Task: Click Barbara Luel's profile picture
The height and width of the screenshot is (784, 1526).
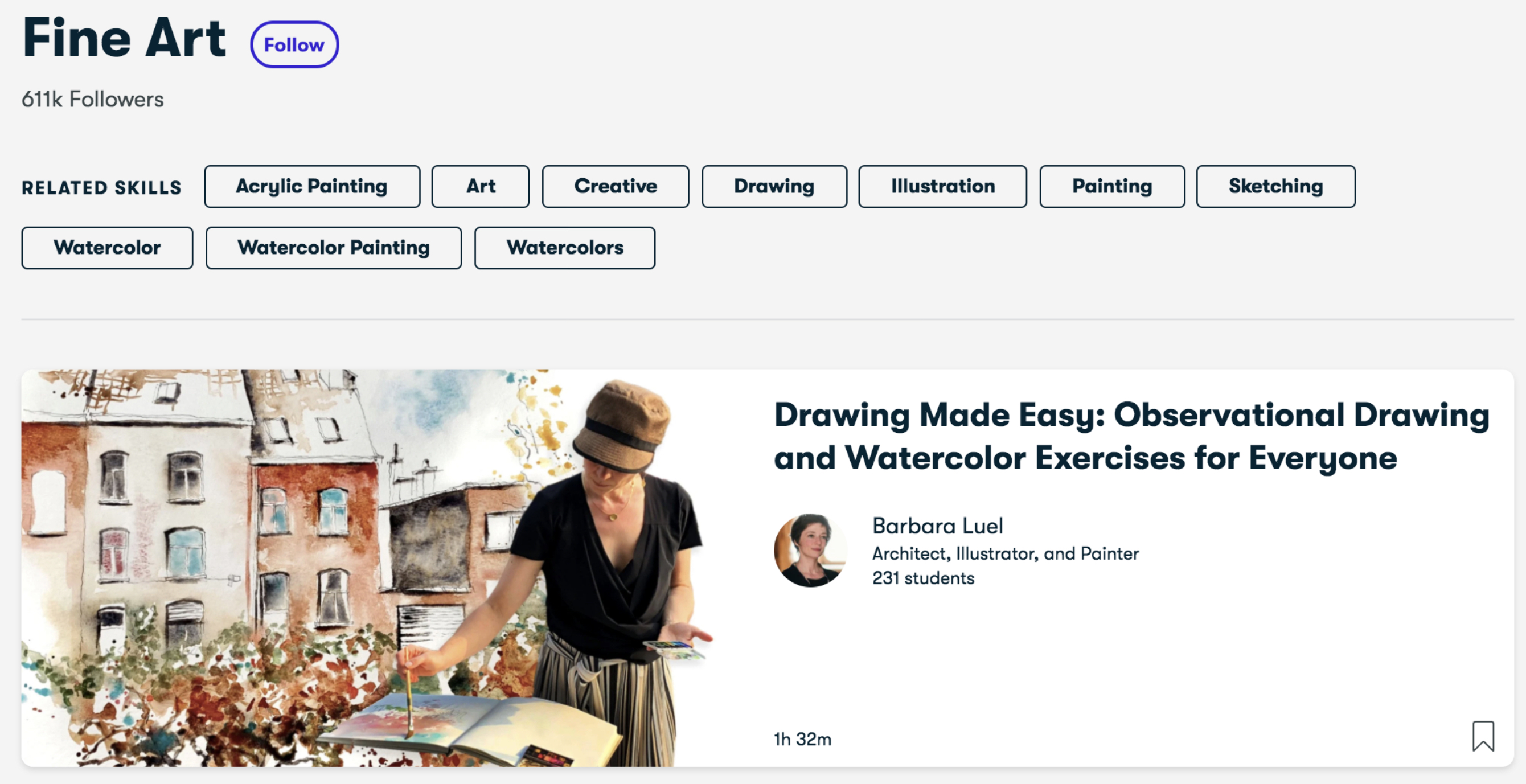Action: [x=810, y=550]
